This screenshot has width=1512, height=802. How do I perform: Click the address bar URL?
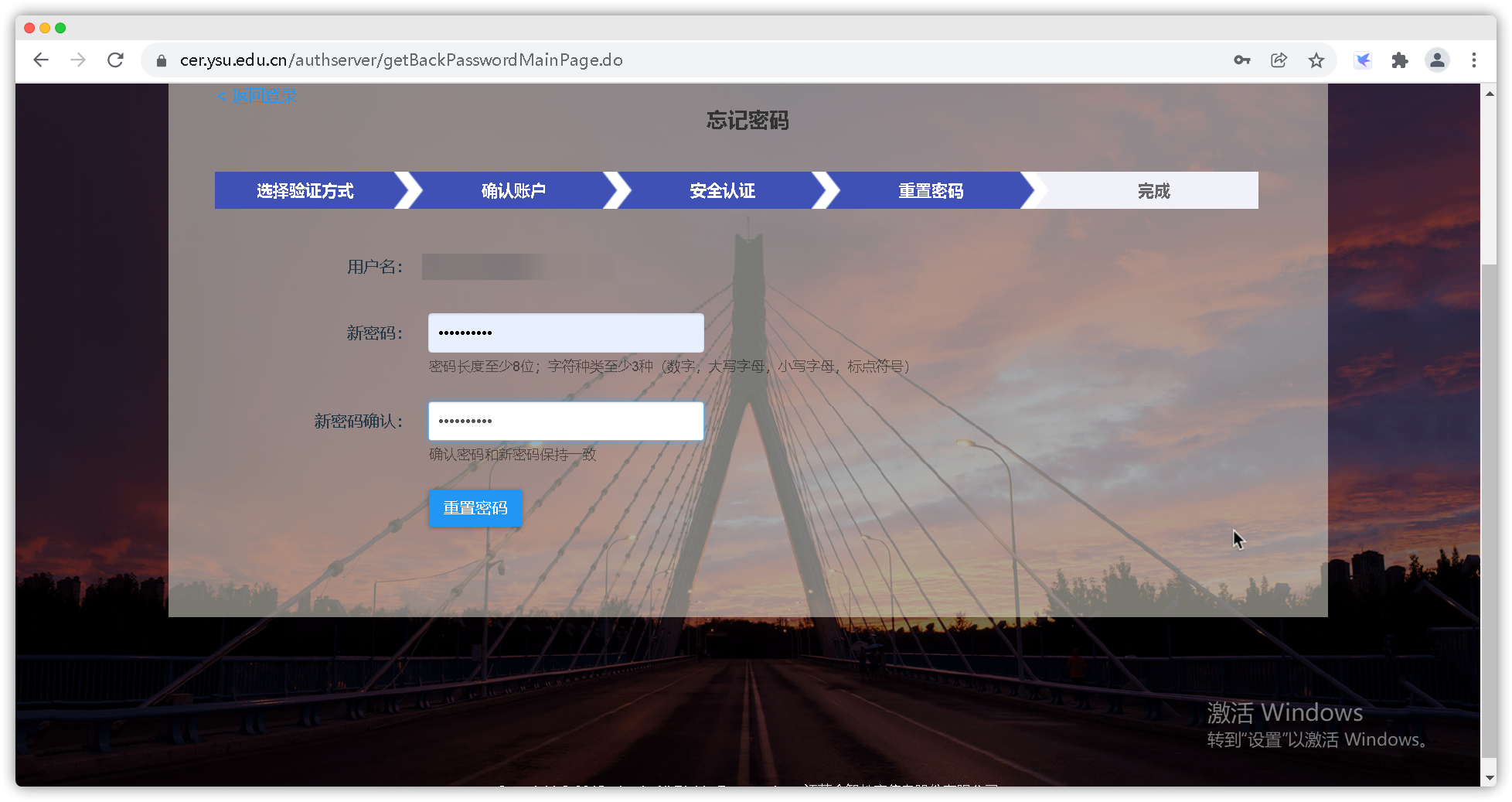coord(401,60)
